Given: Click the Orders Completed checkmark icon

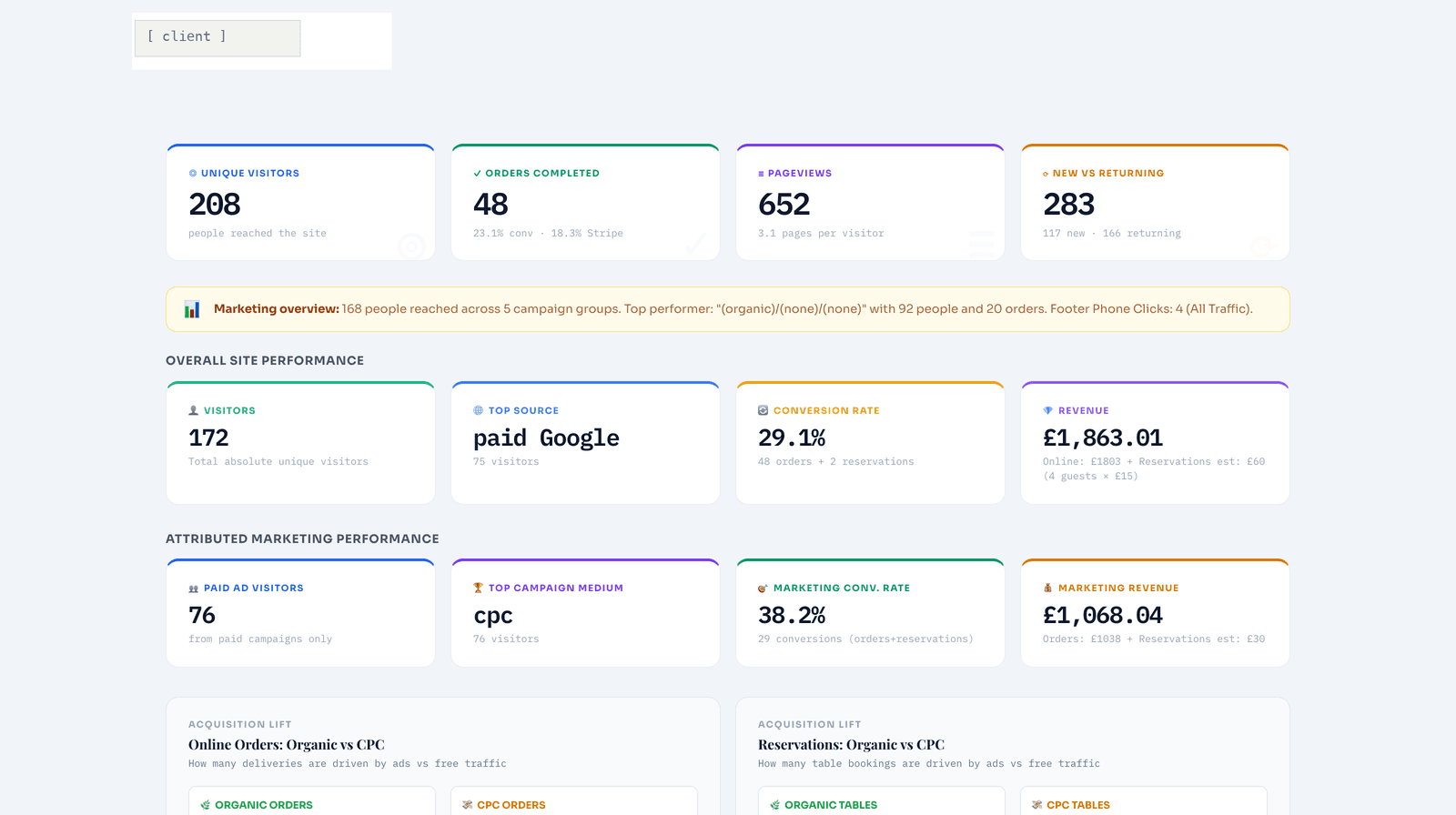Looking at the screenshot, I should point(478,173).
